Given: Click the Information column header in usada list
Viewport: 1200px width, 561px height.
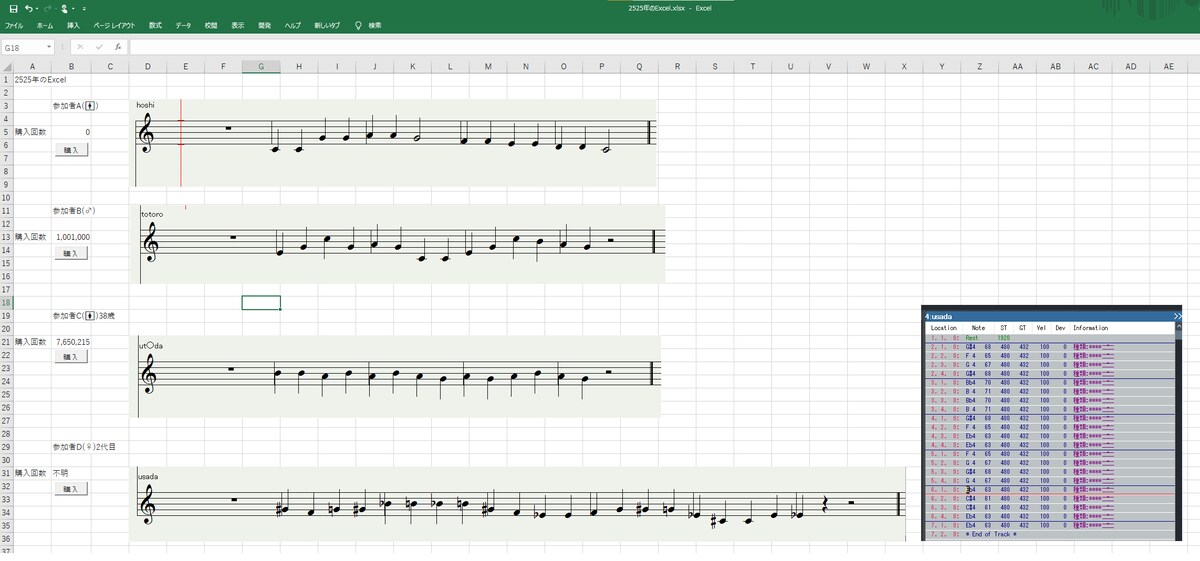Looking at the screenshot, I should coord(1090,328).
